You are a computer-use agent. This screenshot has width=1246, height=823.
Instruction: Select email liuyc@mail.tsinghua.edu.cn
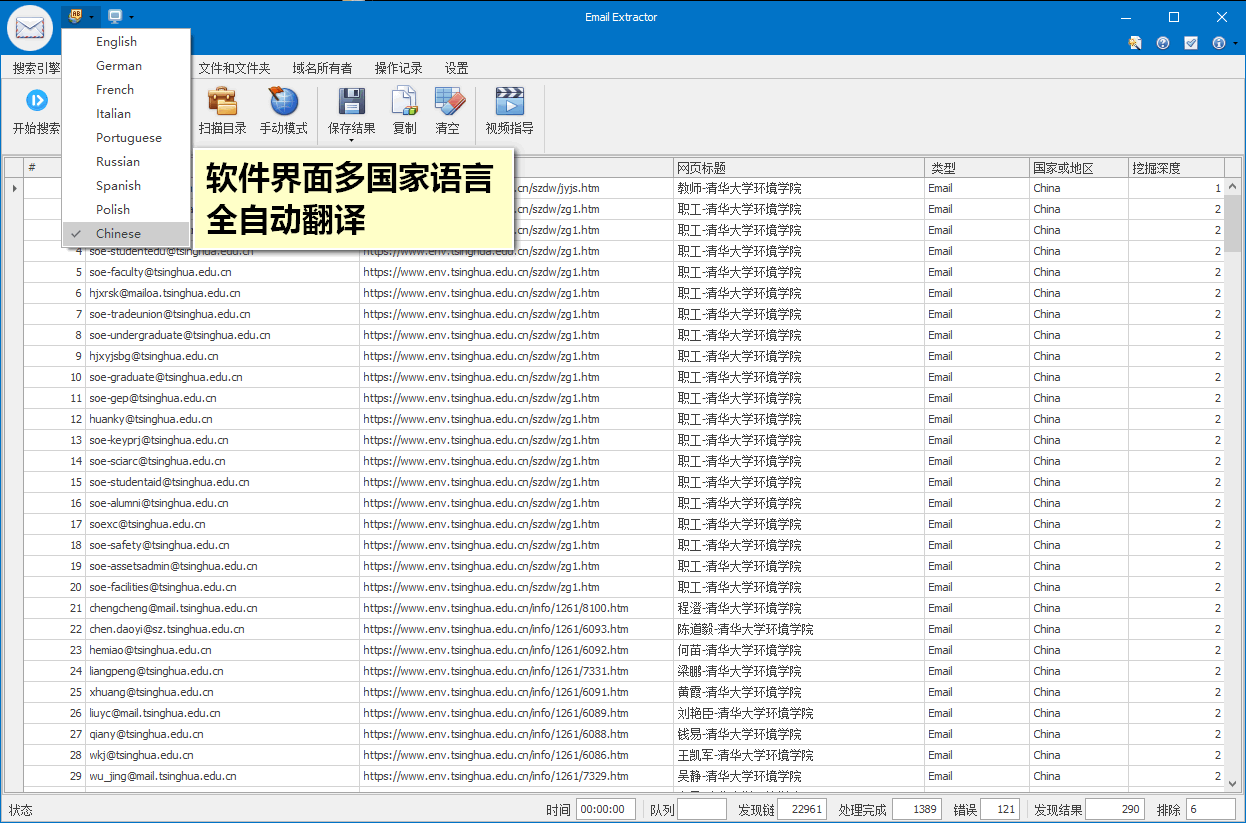154,713
